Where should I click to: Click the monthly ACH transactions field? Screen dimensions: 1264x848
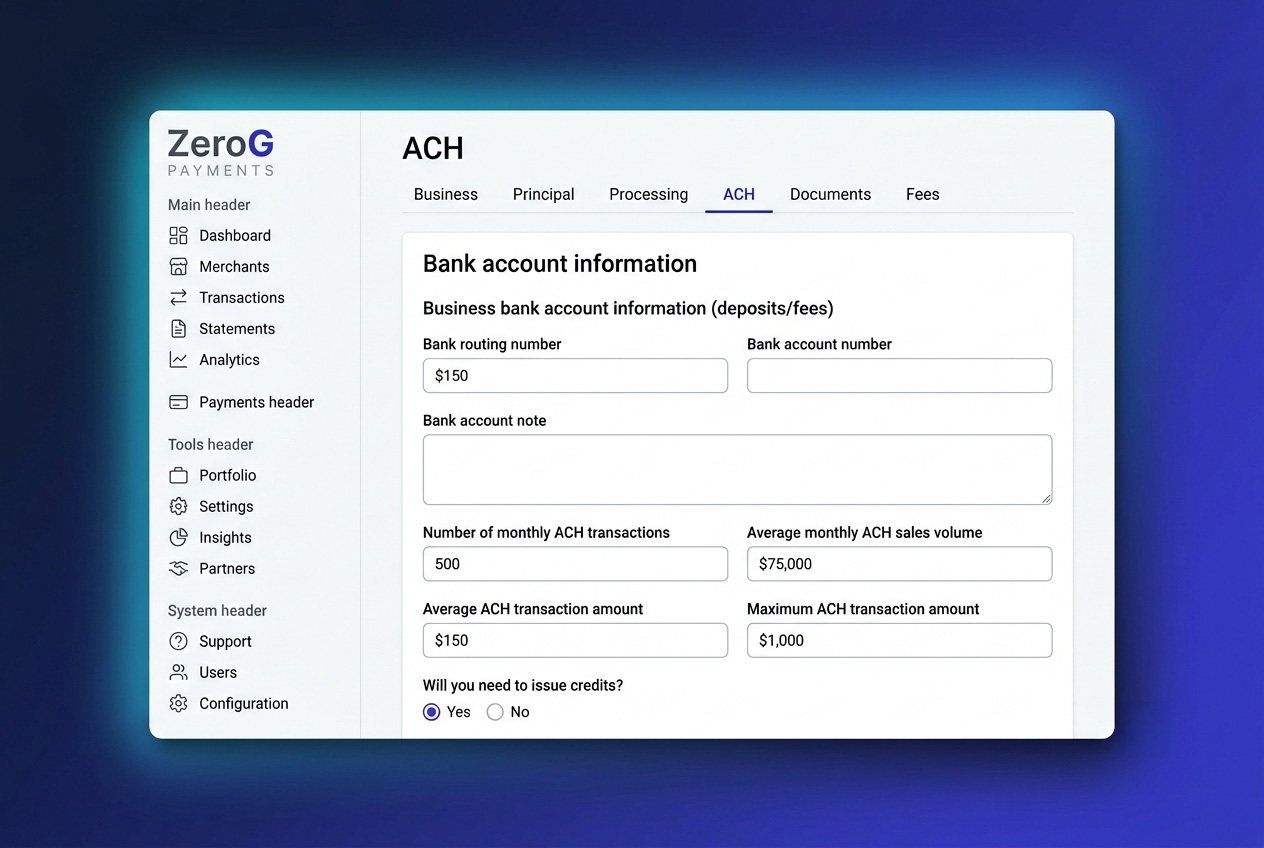(575, 564)
